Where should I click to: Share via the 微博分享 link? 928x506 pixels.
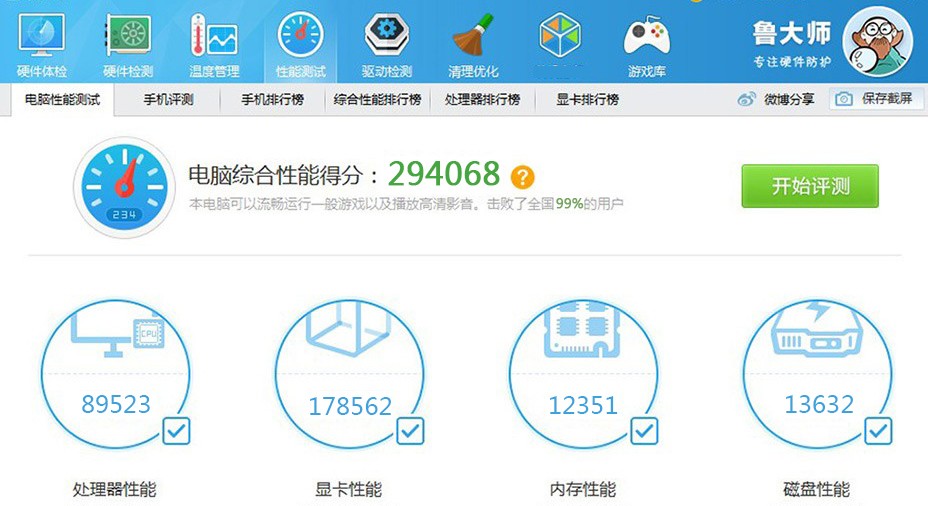[776, 99]
